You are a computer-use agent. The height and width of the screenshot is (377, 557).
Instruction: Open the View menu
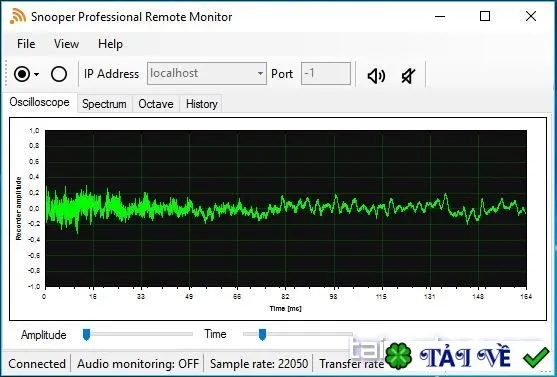tap(66, 44)
